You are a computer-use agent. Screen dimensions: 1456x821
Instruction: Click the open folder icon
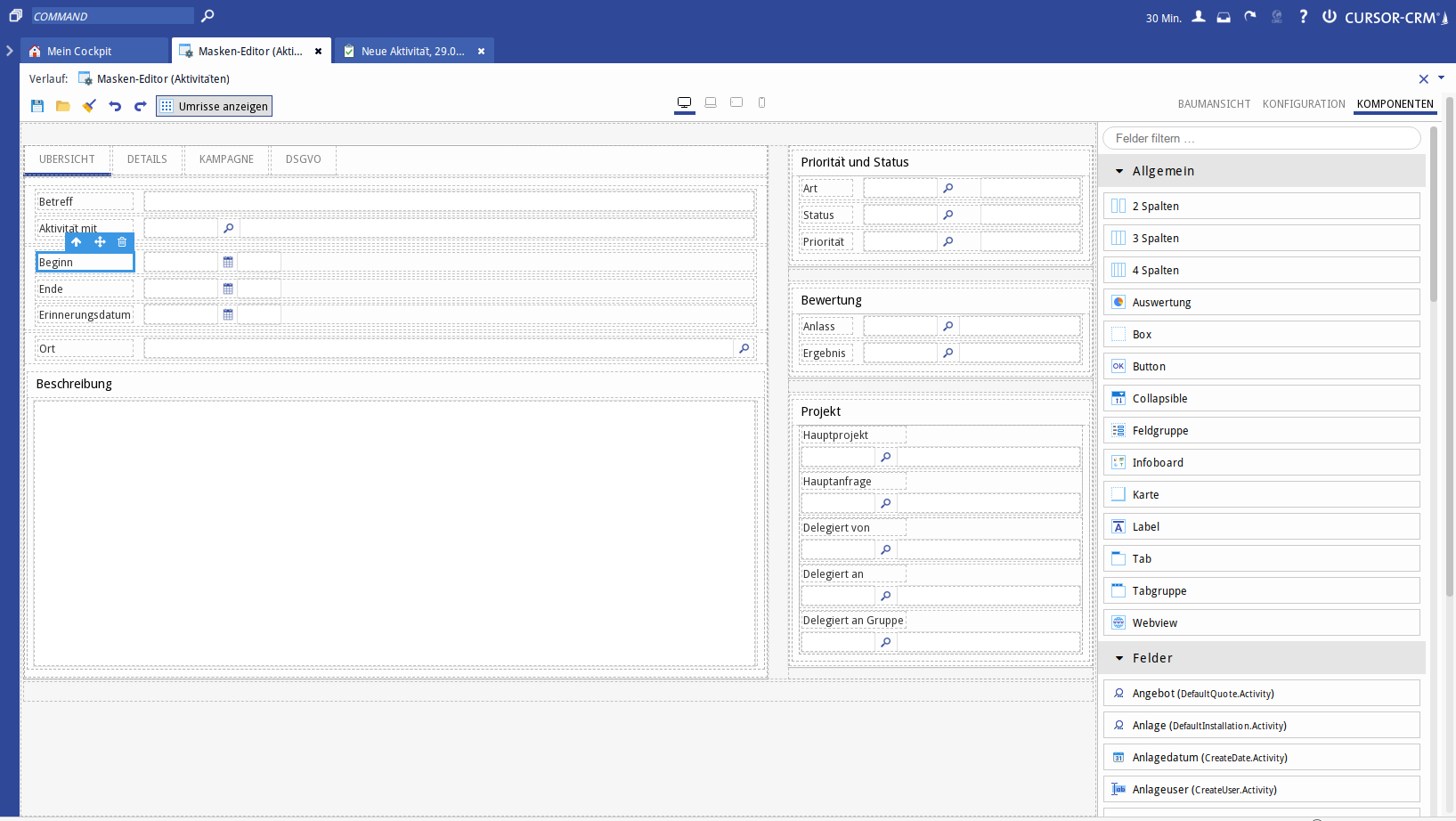[63, 106]
